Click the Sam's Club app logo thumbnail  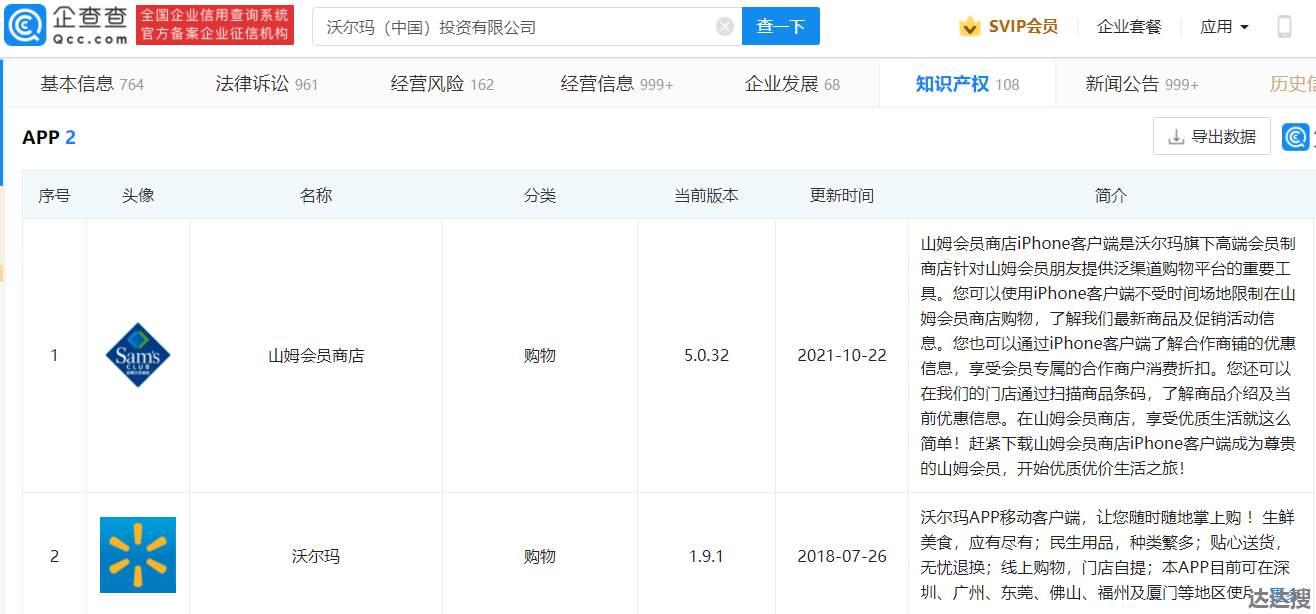coord(138,355)
